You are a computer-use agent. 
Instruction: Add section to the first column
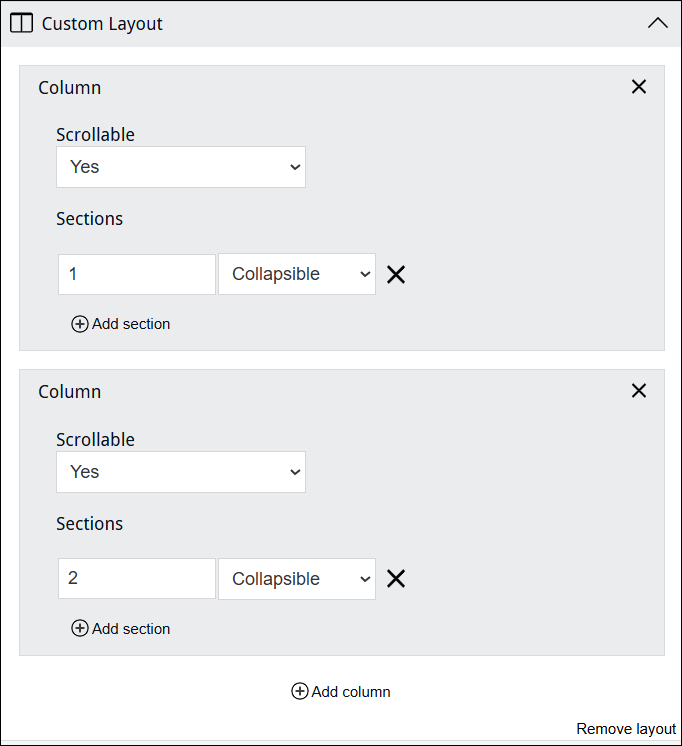tap(121, 324)
